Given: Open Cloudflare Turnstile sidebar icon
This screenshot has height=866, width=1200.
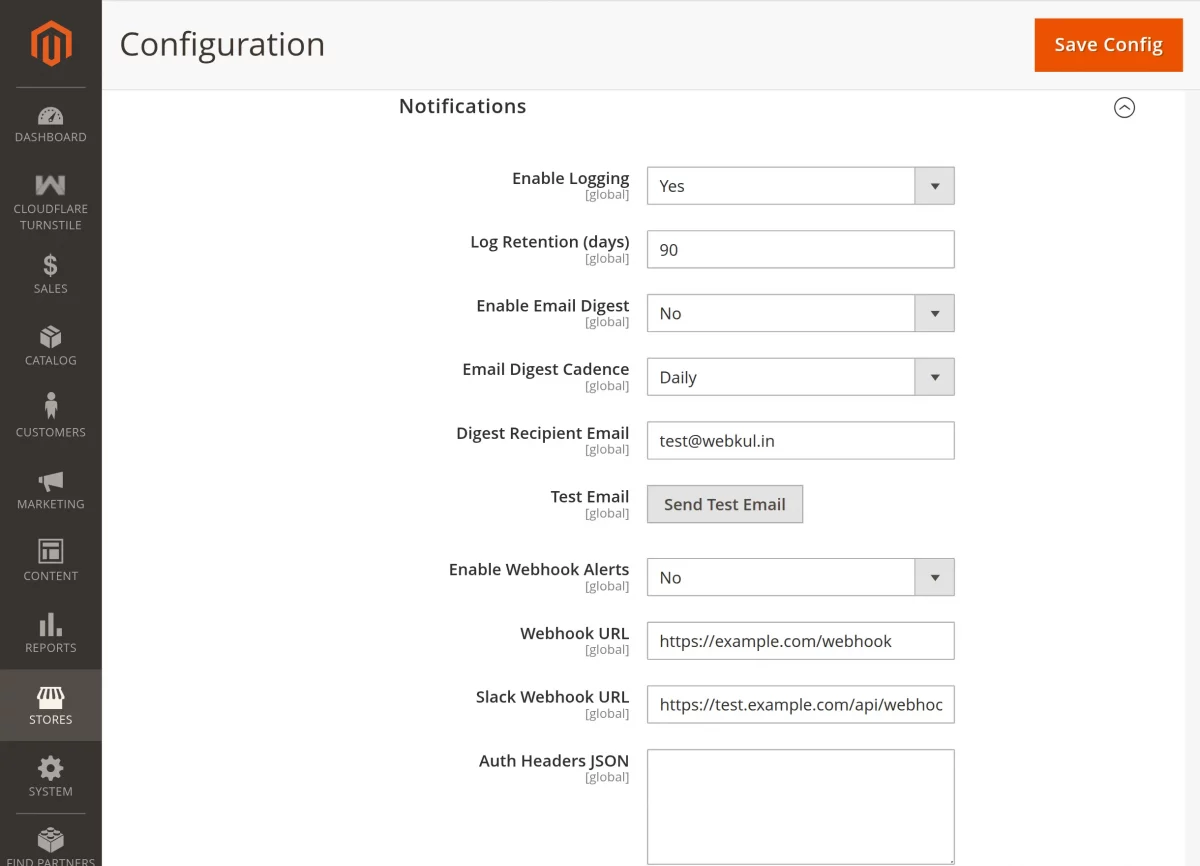Looking at the screenshot, I should 50,185.
